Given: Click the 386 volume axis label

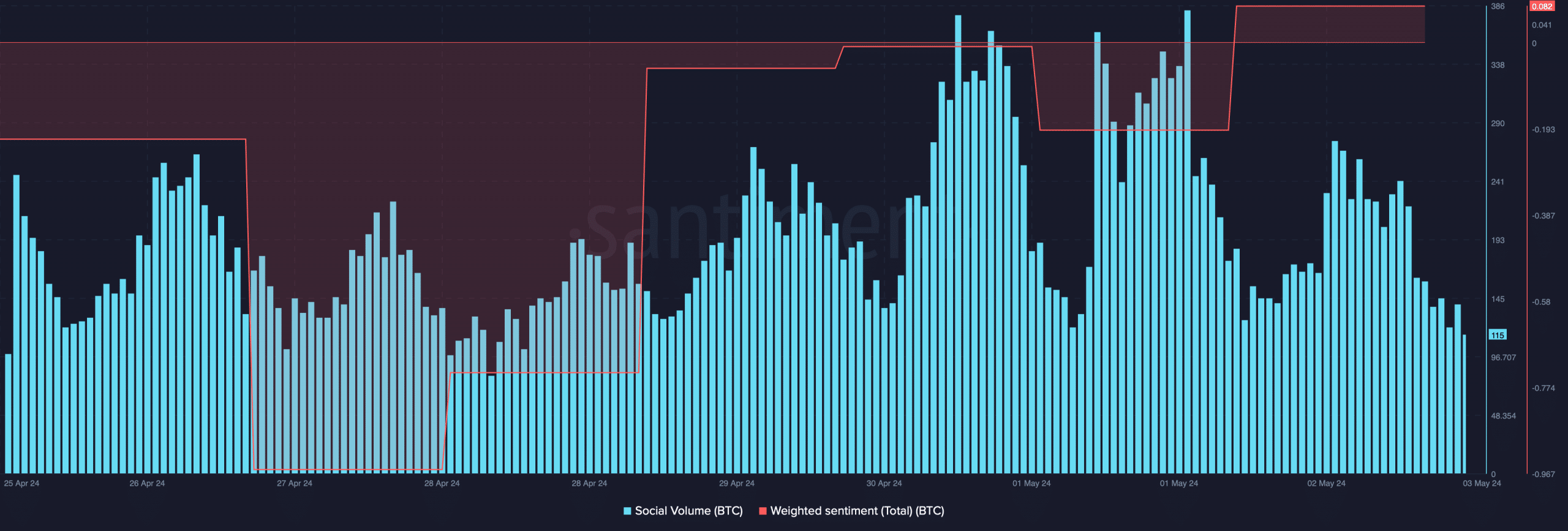Looking at the screenshot, I should [x=1498, y=6].
